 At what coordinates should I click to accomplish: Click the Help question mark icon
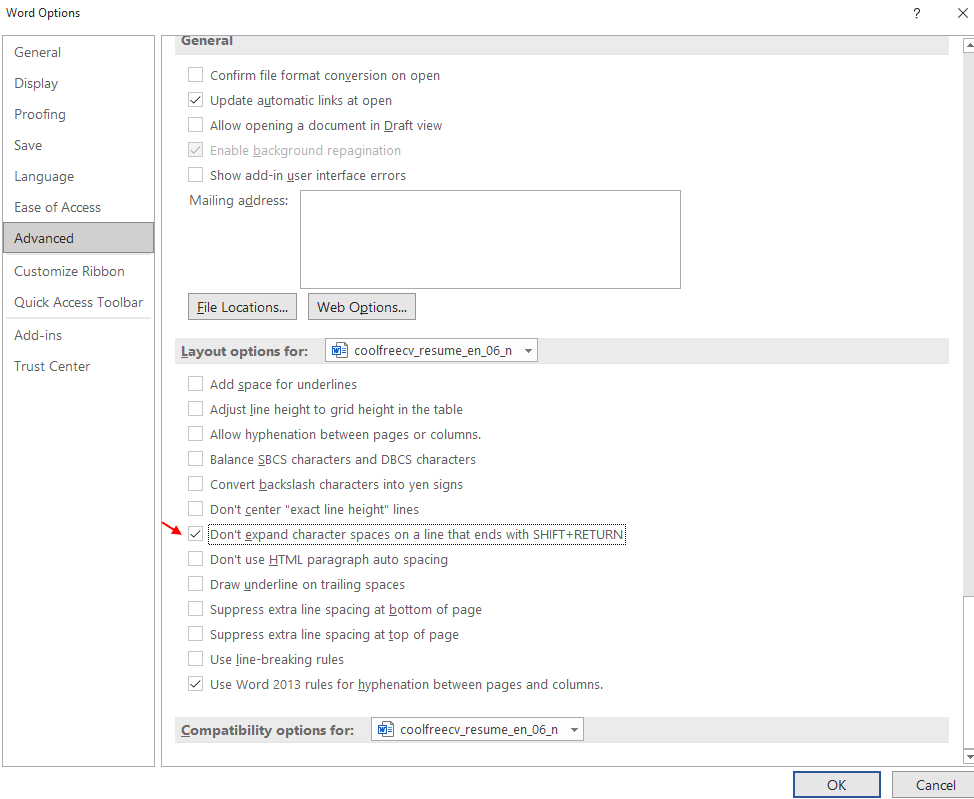[917, 12]
